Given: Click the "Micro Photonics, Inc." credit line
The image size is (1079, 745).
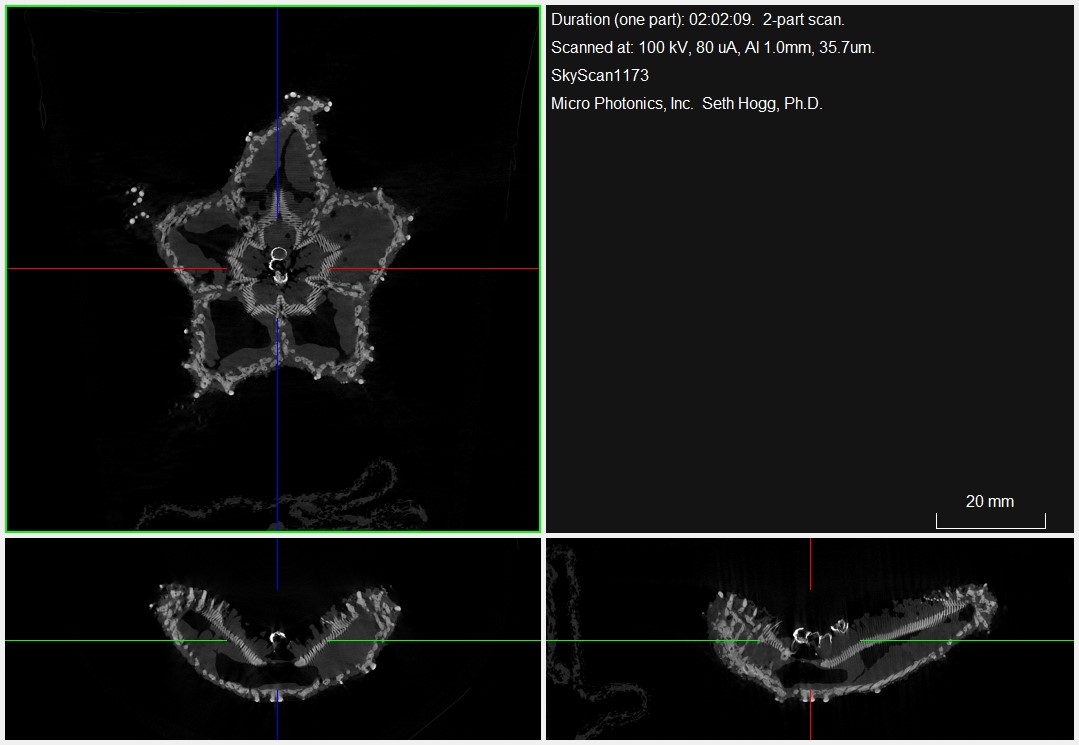Looking at the screenshot, I should tap(686, 104).
